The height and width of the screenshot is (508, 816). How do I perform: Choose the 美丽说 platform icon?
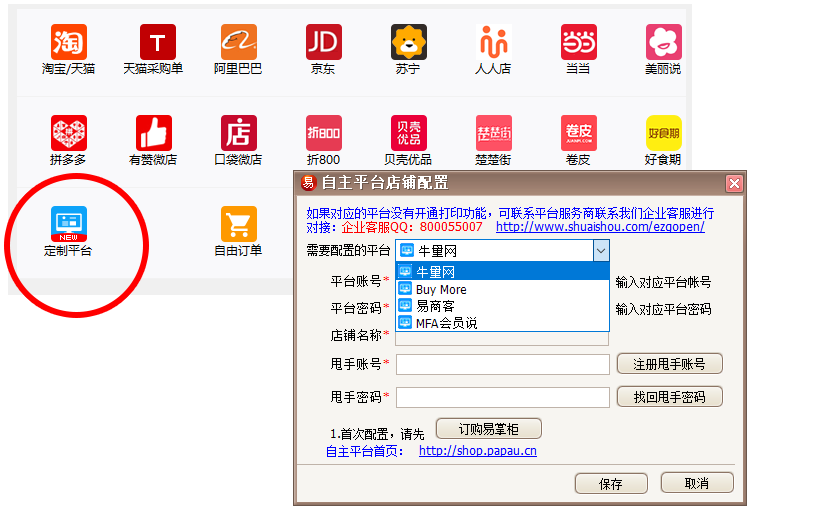pos(664,42)
